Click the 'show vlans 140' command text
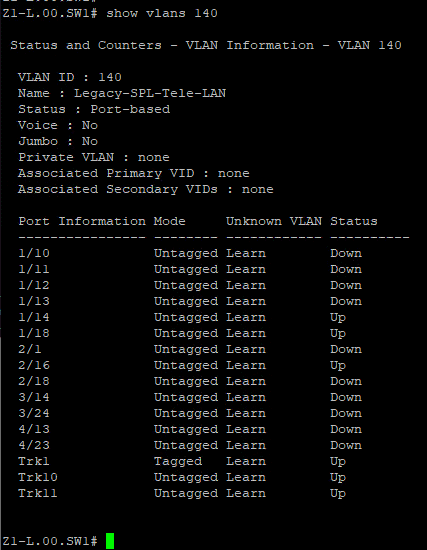427x550 pixels. click(162, 14)
